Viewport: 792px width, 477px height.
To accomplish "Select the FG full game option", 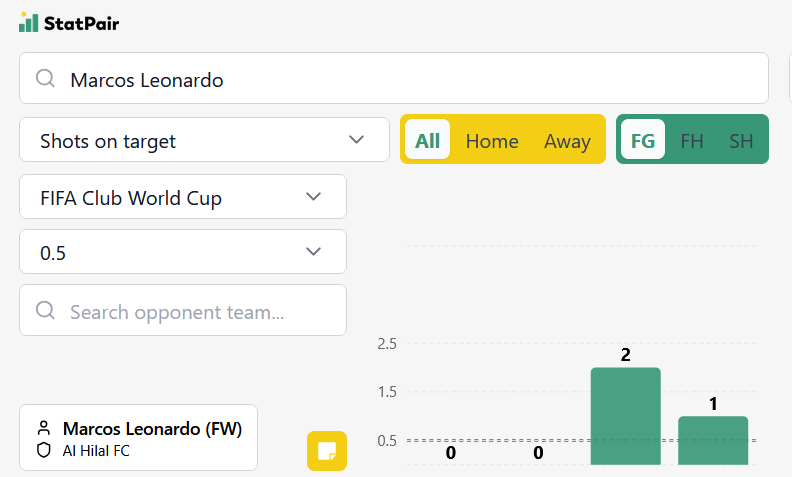I will coord(642,139).
